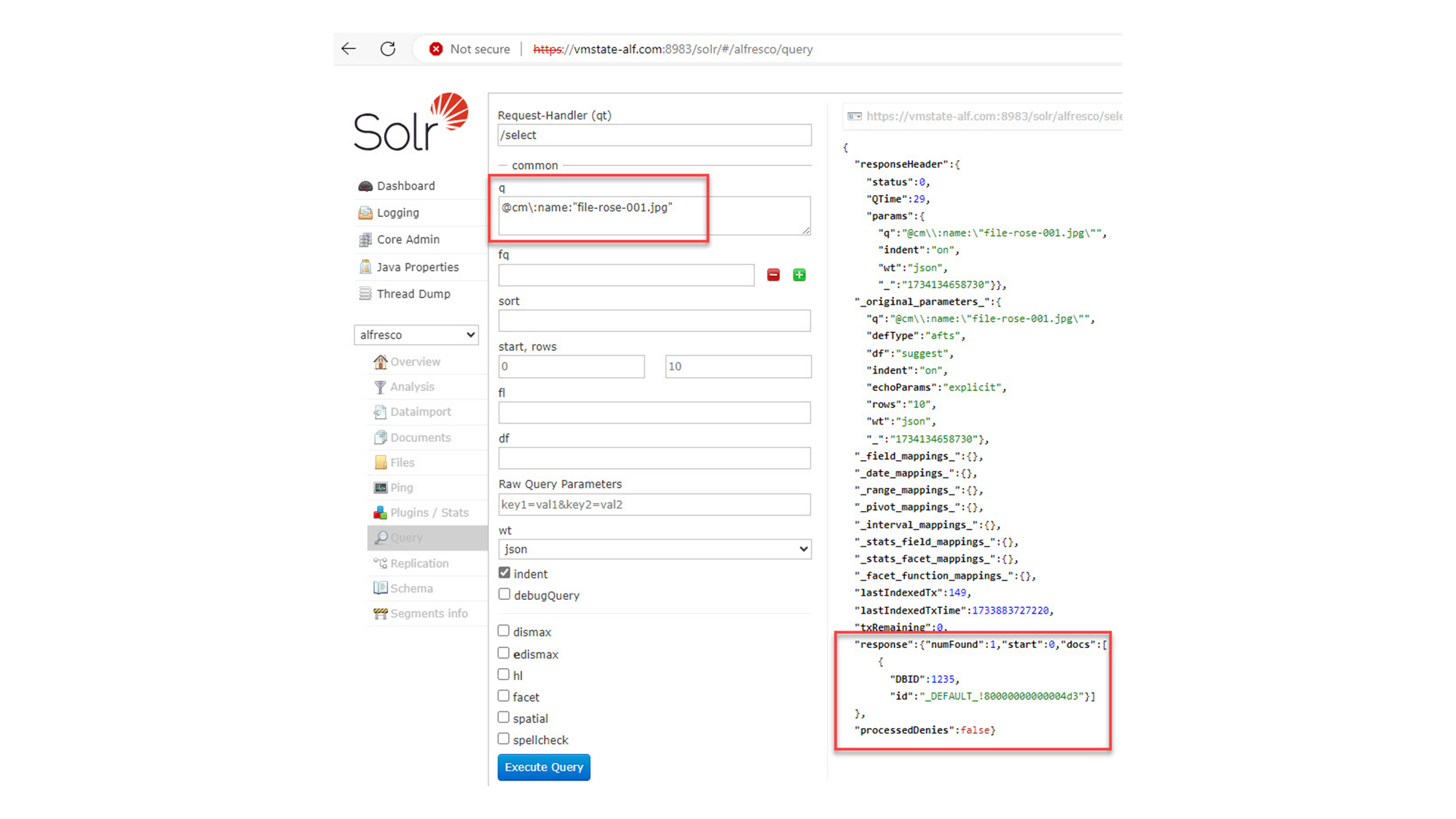Image resolution: width=1456 pixels, height=819 pixels.
Task: Open the generated Solr select URL link
Action: tap(994, 116)
